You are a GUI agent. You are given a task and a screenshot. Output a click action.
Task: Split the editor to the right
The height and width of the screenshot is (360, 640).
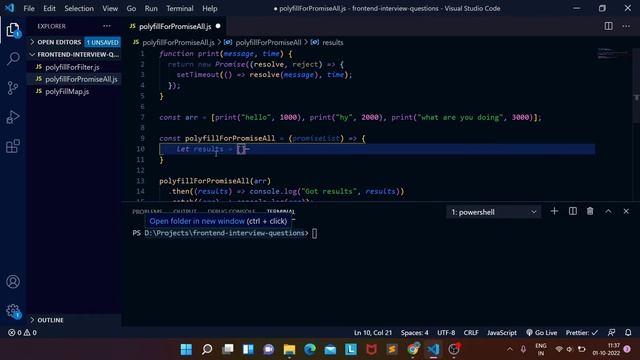(x=608, y=26)
